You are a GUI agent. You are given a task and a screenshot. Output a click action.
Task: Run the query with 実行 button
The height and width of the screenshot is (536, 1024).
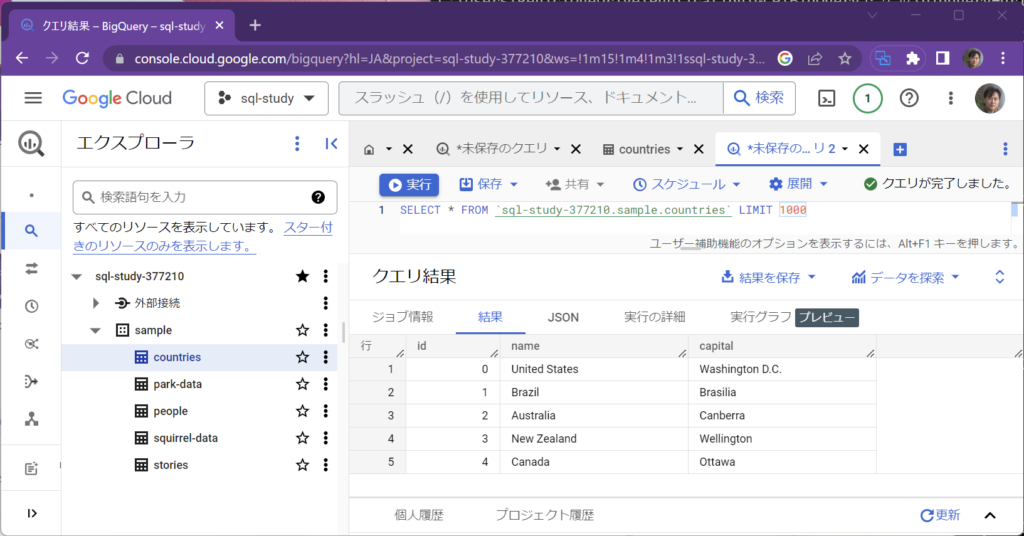click(x=409, y=185)
